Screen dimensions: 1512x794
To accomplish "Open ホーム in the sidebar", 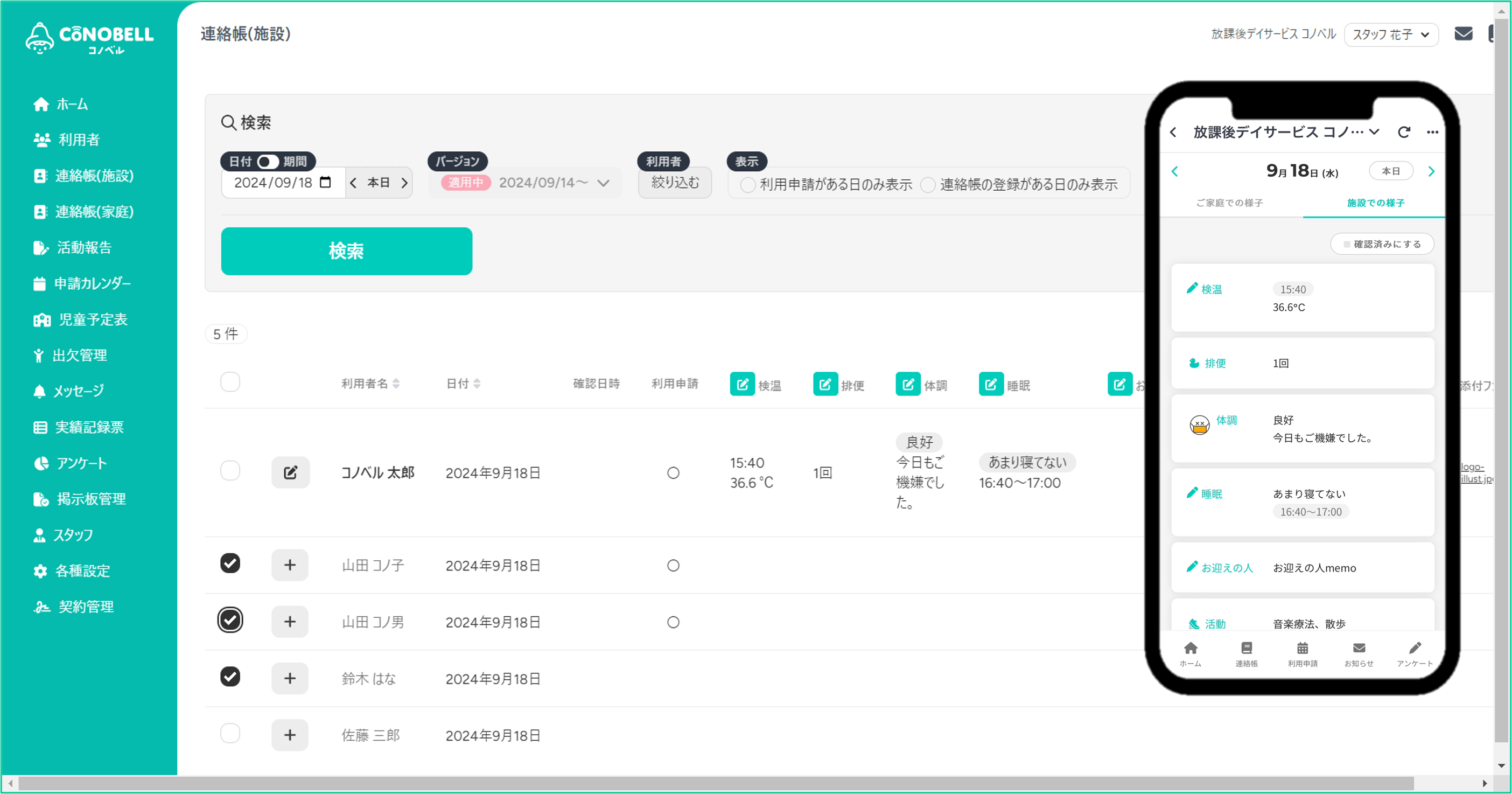I will pyautogui.click(x=61, y=105).
